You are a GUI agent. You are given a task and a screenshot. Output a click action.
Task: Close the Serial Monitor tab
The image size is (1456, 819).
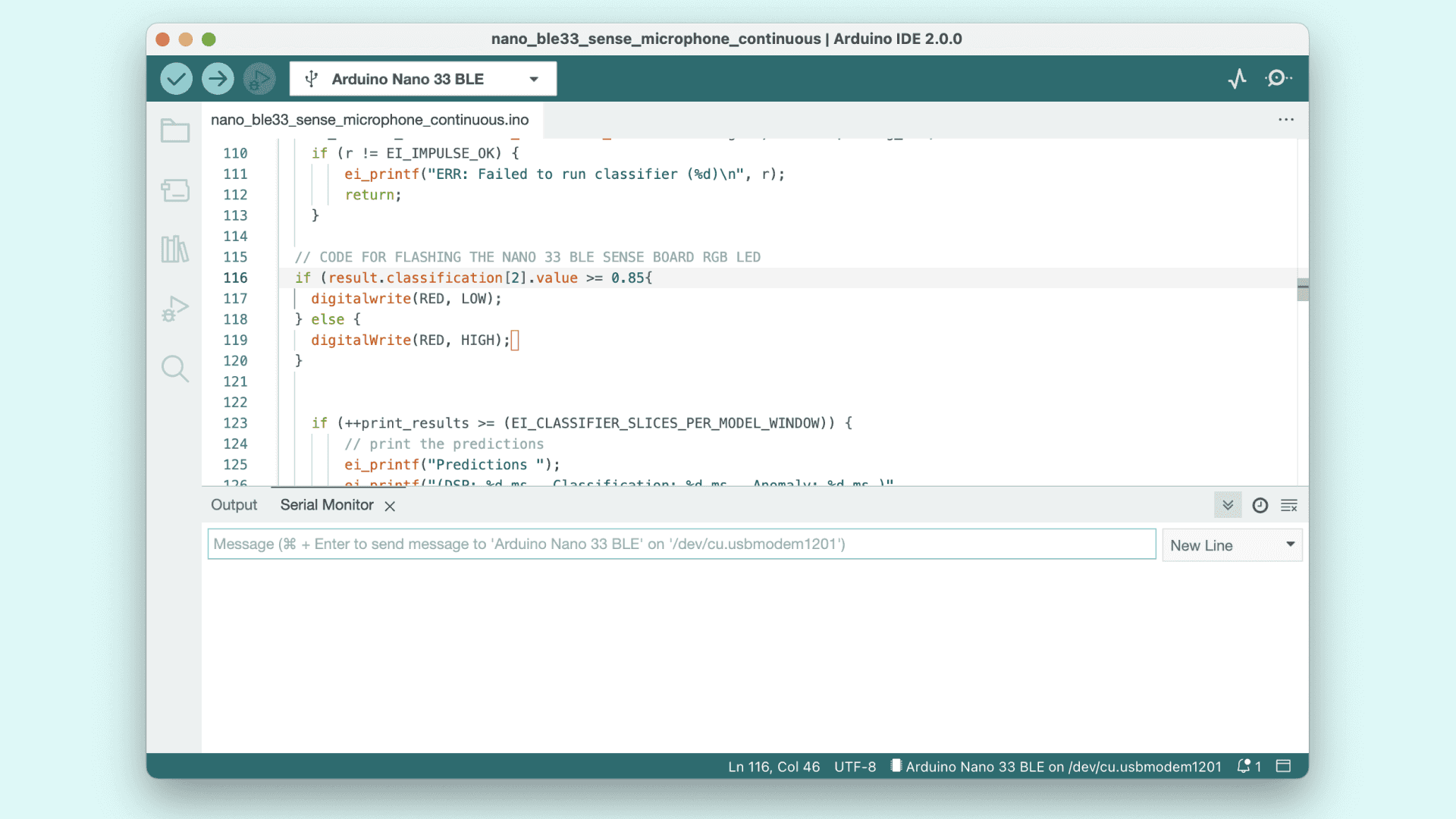(390, 506)
